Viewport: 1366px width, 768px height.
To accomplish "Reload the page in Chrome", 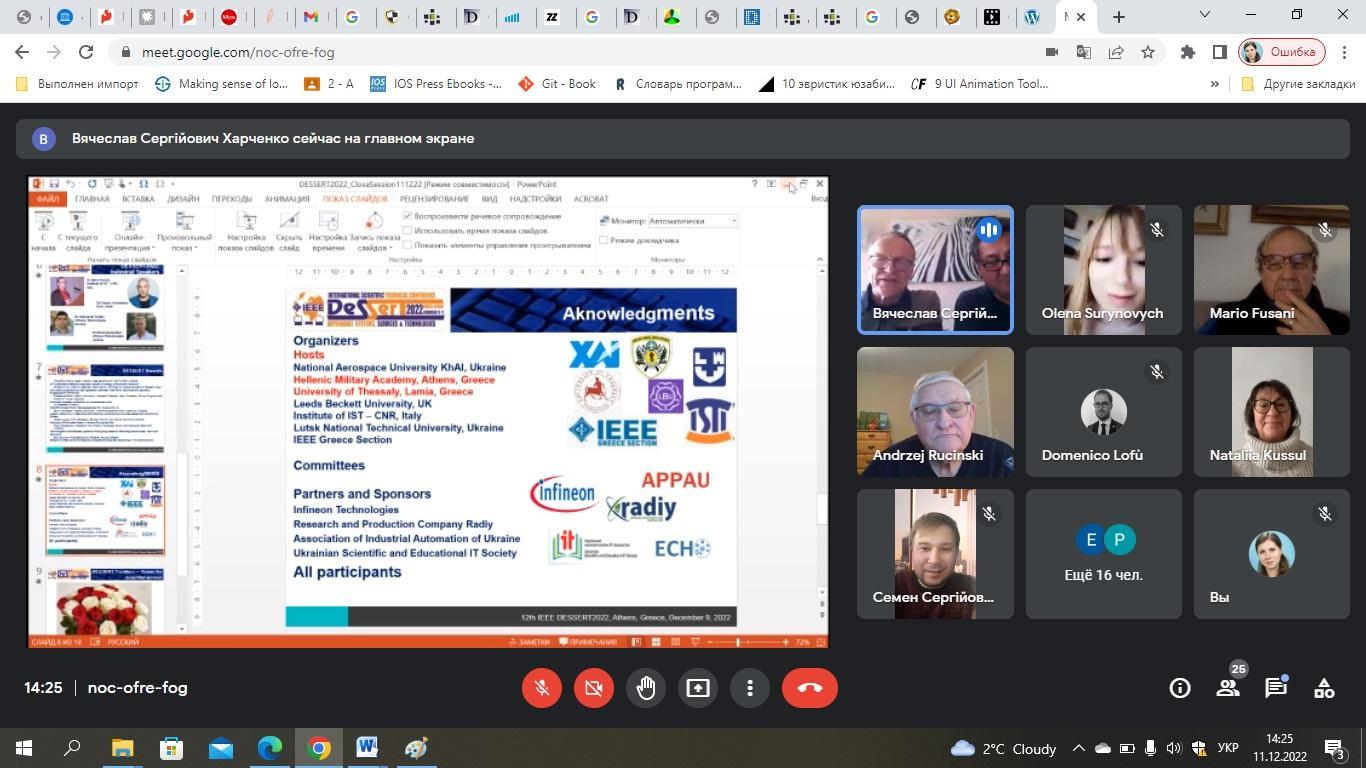I will pos(86,52).
